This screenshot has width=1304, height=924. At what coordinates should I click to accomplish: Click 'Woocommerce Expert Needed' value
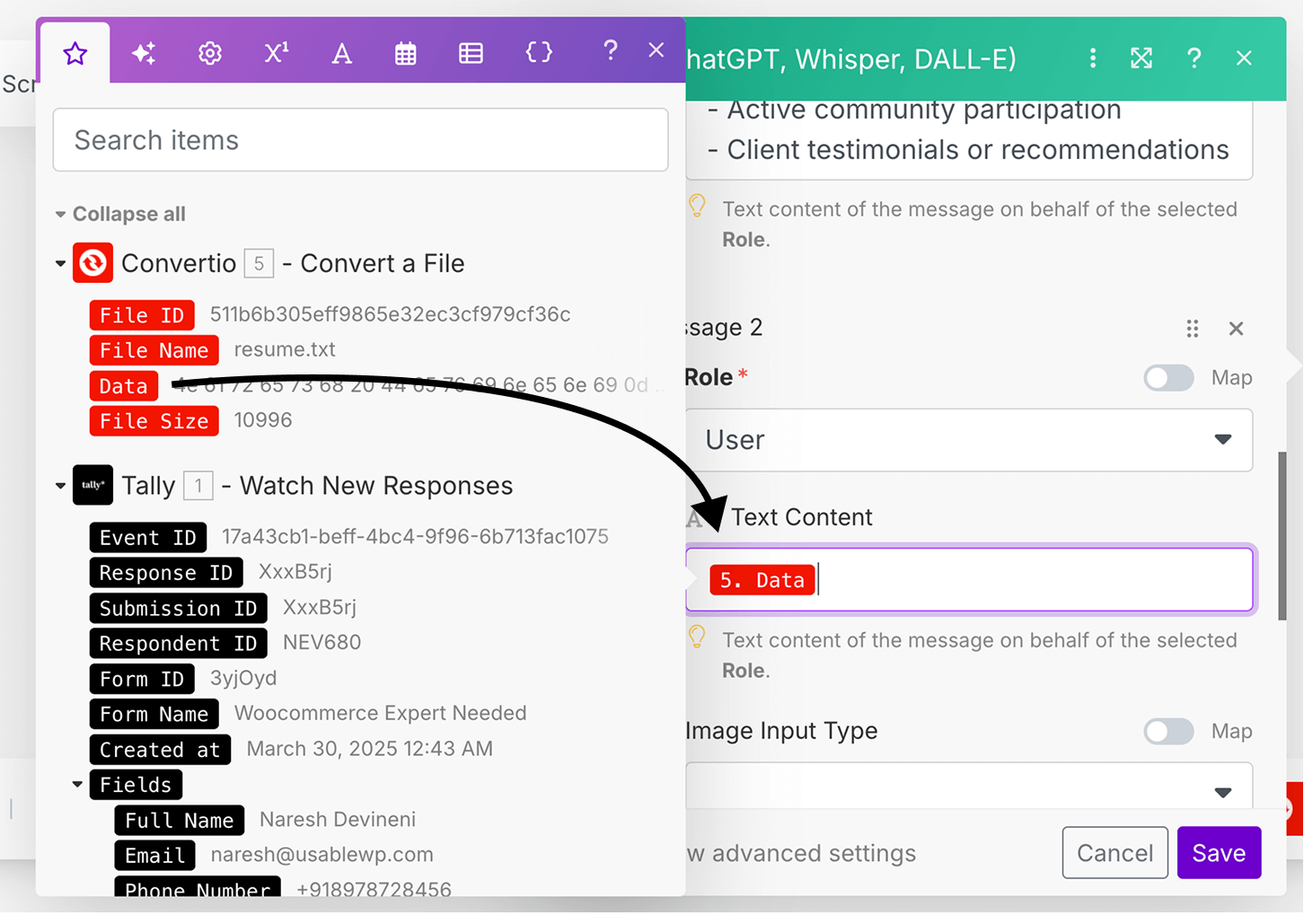pos(381,713)
